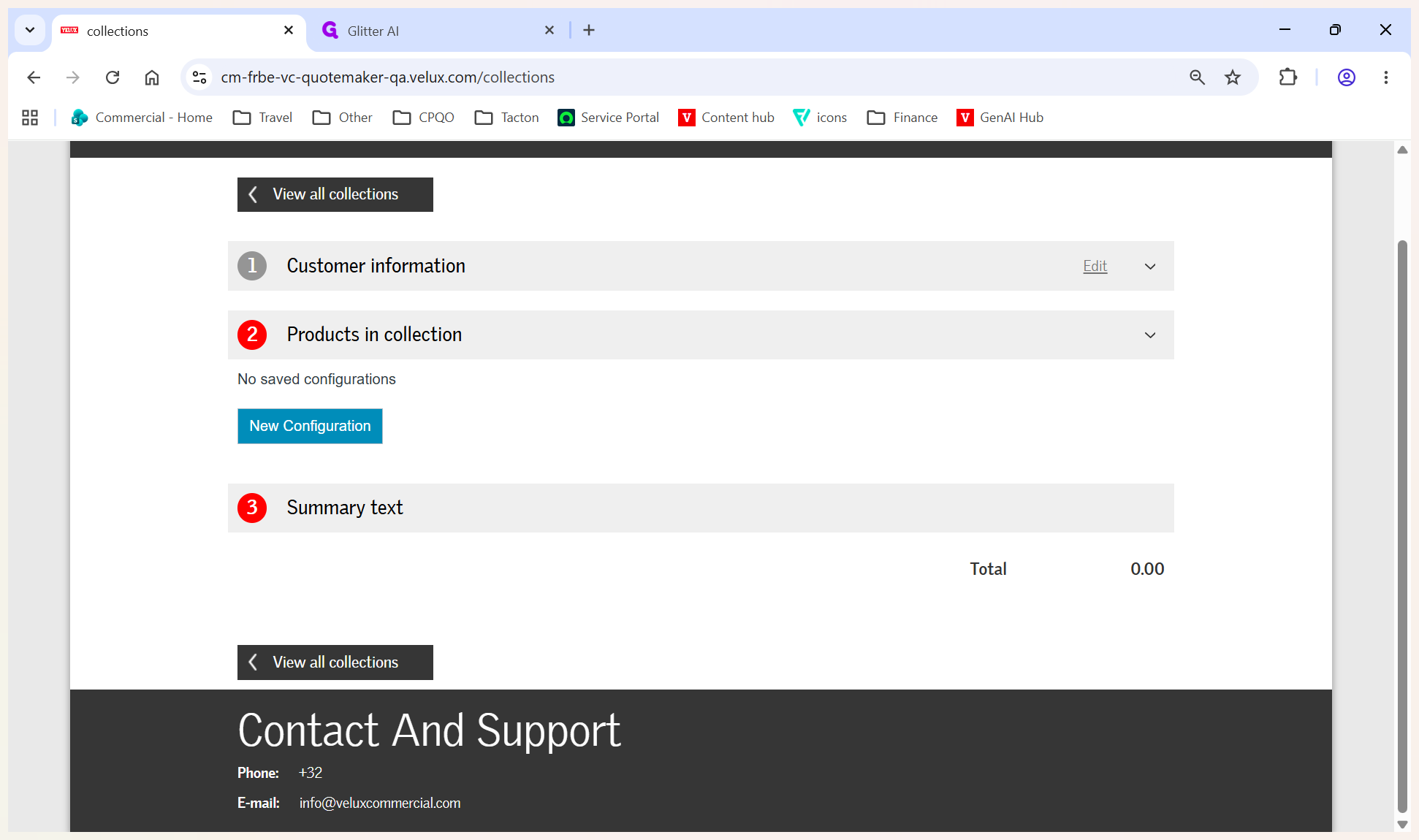This screenshot has height=840, width=1419.
Task: Click the bottom View all collections button
Action: point(335,663)
